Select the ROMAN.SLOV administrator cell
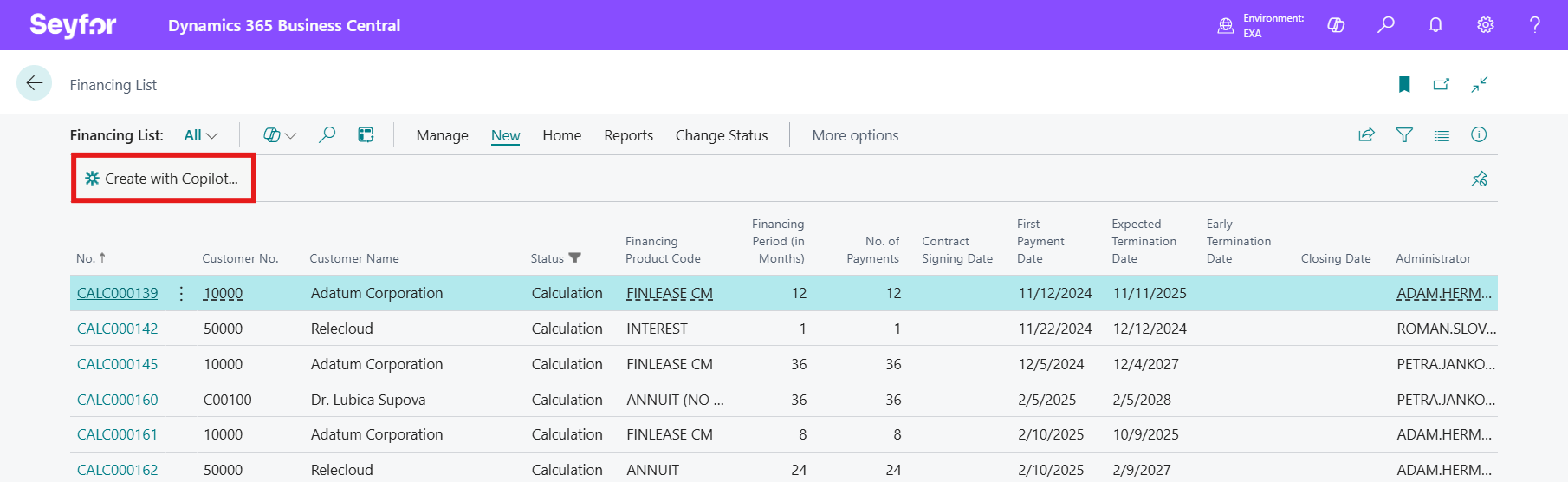This screenshot has height=482, width=1568. point(1446,329)
